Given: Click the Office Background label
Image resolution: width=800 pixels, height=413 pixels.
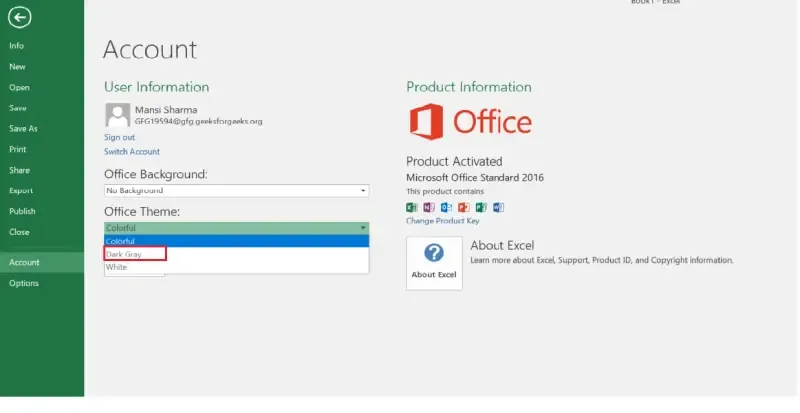Looking at the screenshot, I should (156, 174).
